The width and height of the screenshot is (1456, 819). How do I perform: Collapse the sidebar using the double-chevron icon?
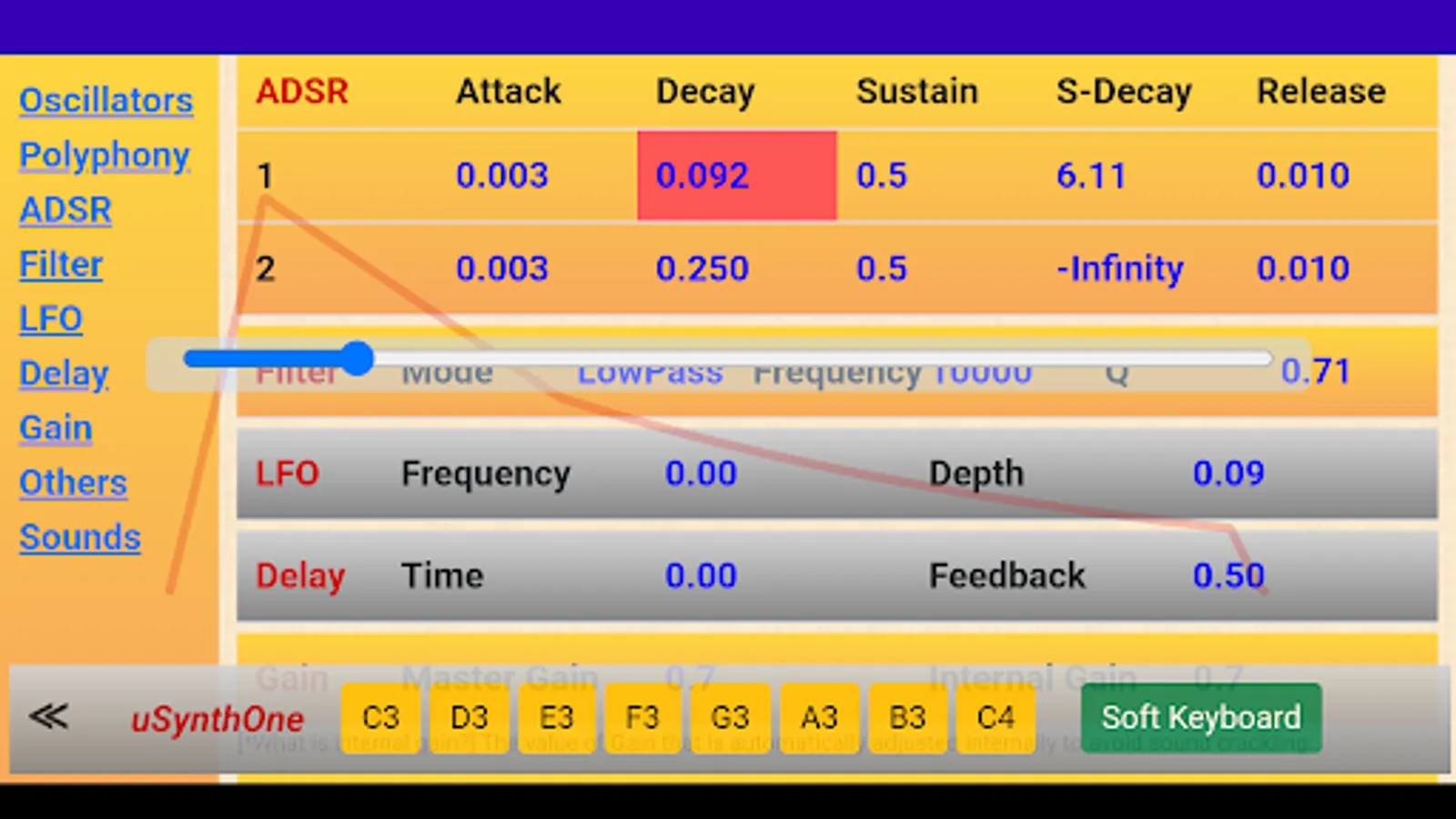49,717
